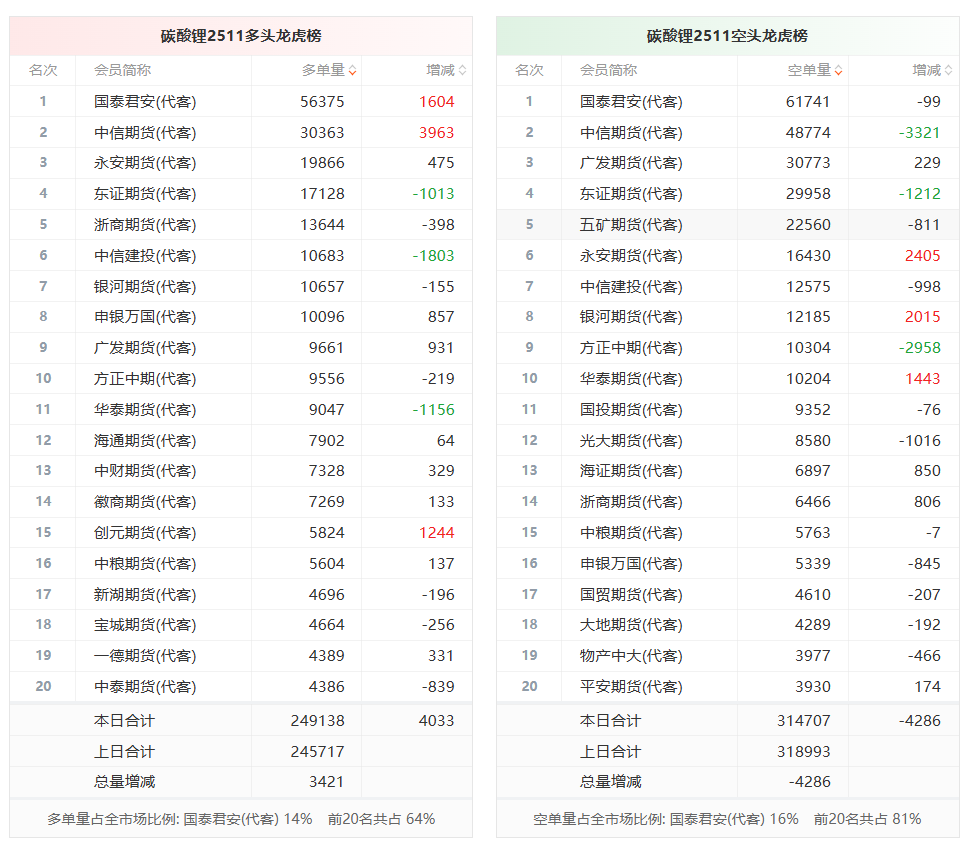972x846 pixels.
Task: Click 中信期货(代客) in long table
Action: [x=145, y=133]
